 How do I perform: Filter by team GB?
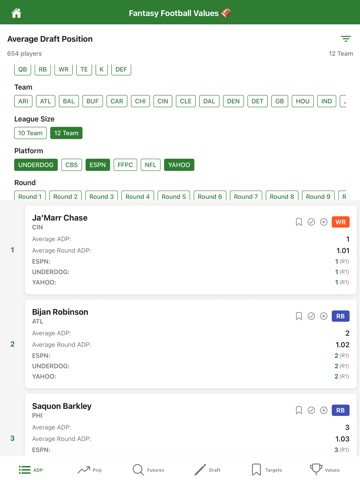coord(279,101)
